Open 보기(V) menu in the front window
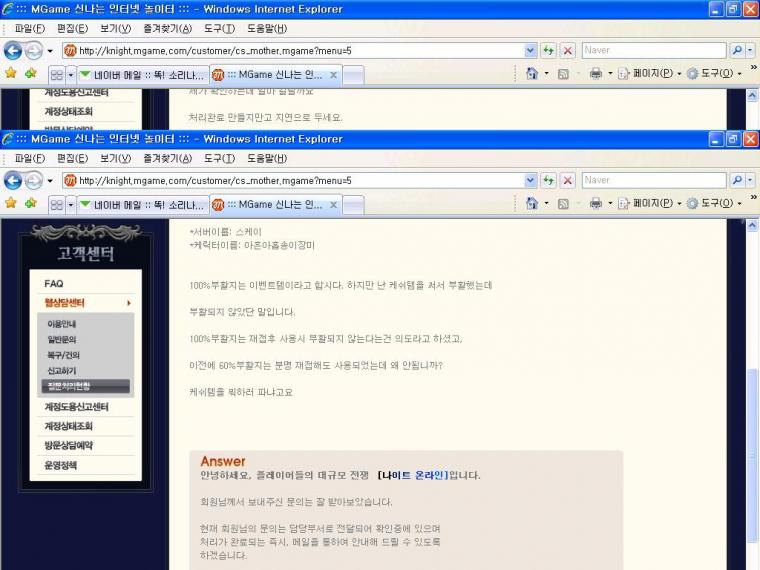760x570 pixels. [x=115, y=158]
